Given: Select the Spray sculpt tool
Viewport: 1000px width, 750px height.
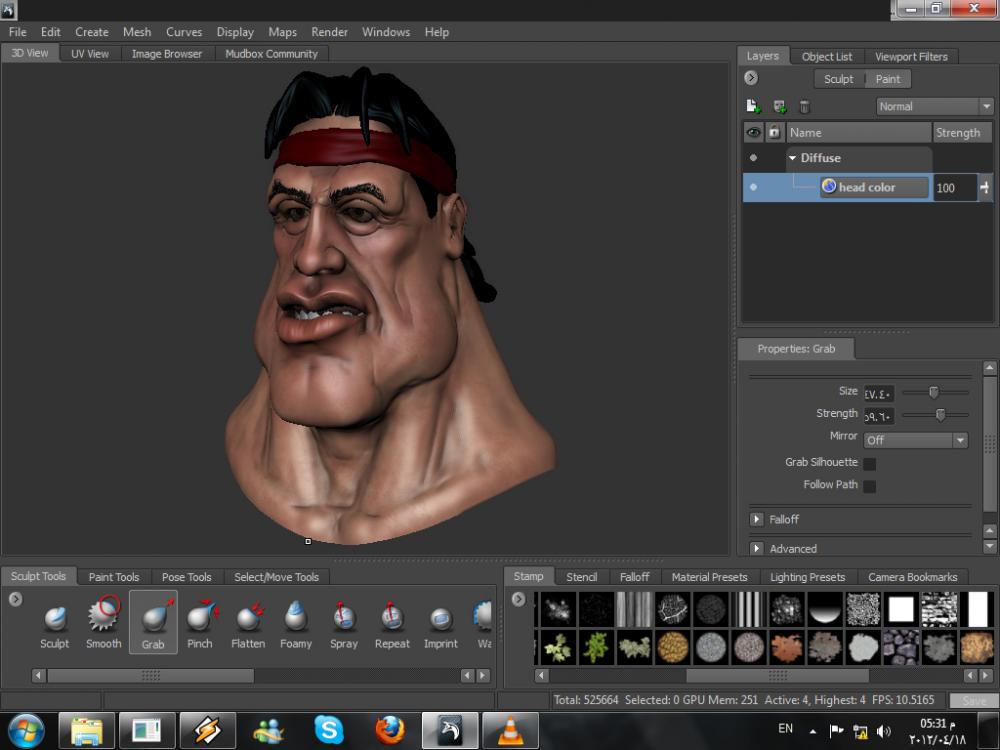Looking at the screenshot, I should [344, 621].
